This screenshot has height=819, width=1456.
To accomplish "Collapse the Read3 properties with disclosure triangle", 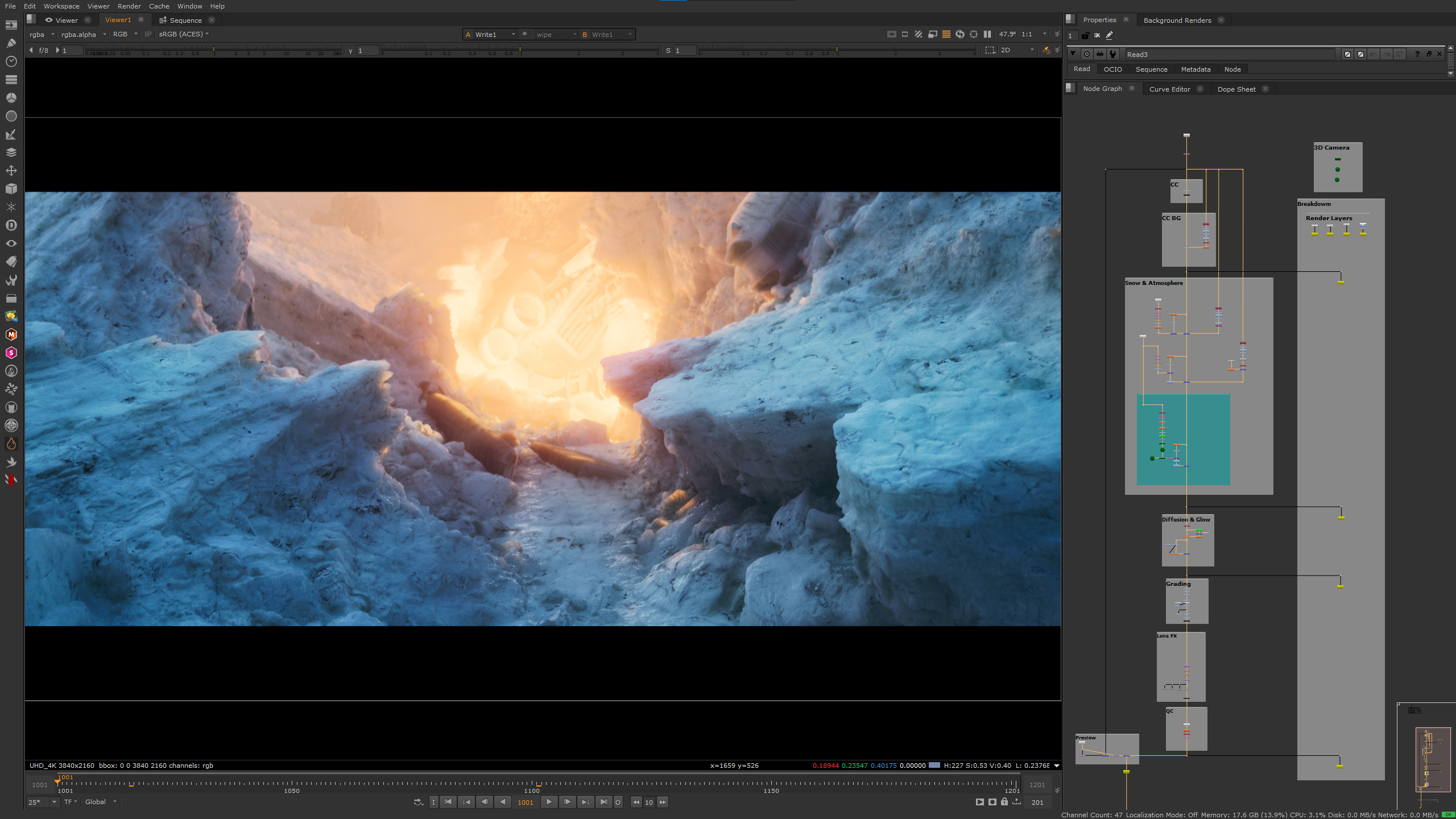I will 1073,54.
